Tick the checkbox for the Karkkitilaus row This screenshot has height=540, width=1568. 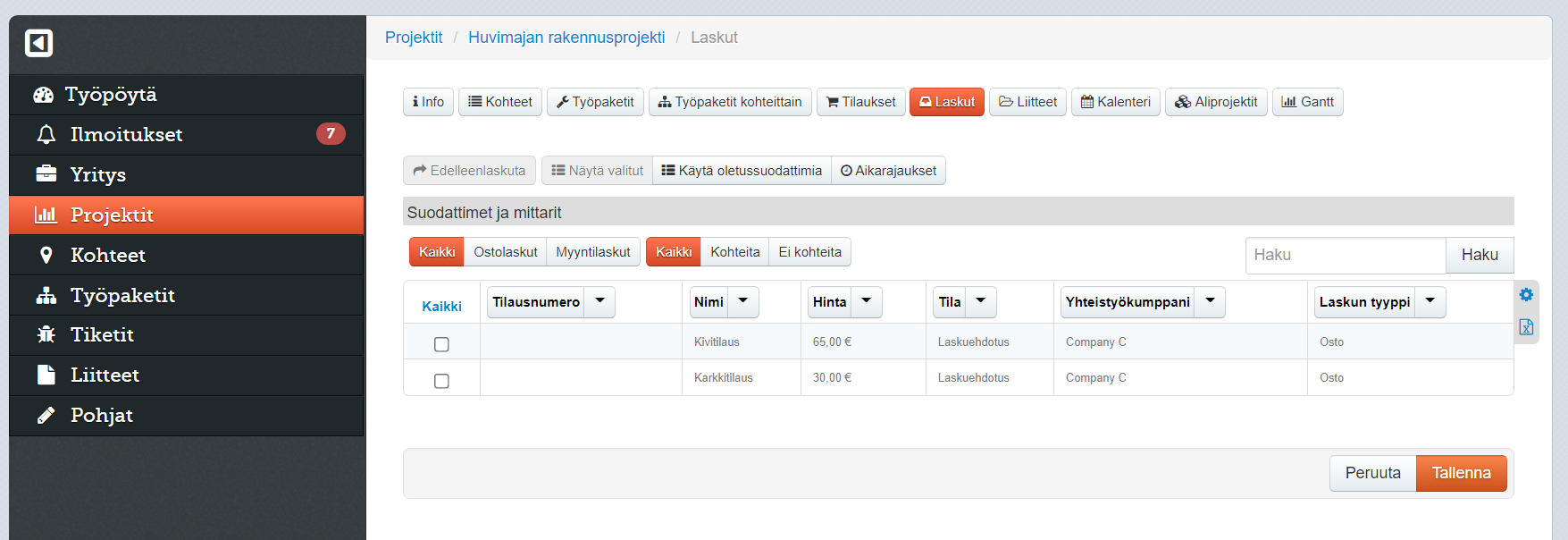pos(441,381)
